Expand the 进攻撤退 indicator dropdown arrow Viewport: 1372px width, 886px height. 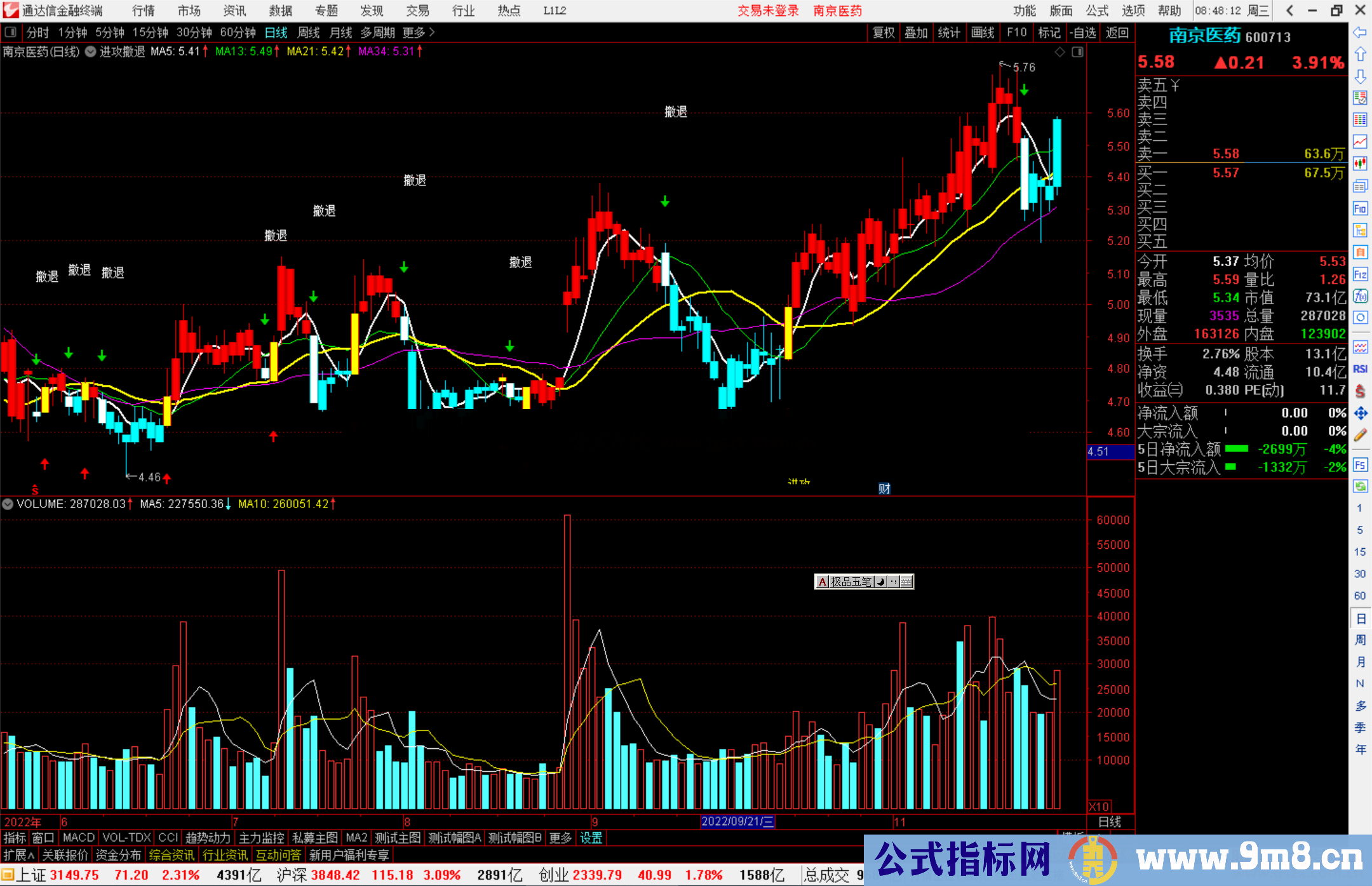[x=91, y=51]
